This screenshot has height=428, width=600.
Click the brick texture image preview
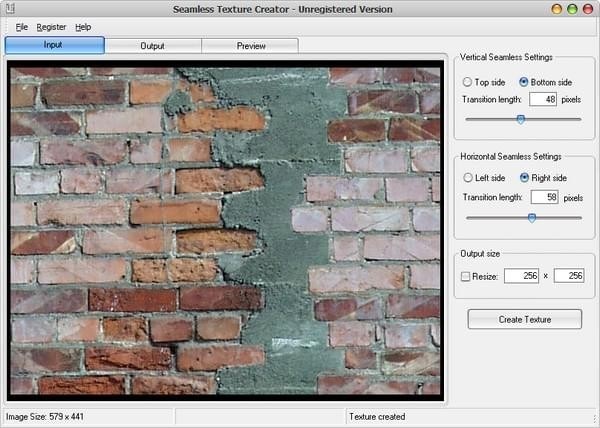tap(225, 230)
